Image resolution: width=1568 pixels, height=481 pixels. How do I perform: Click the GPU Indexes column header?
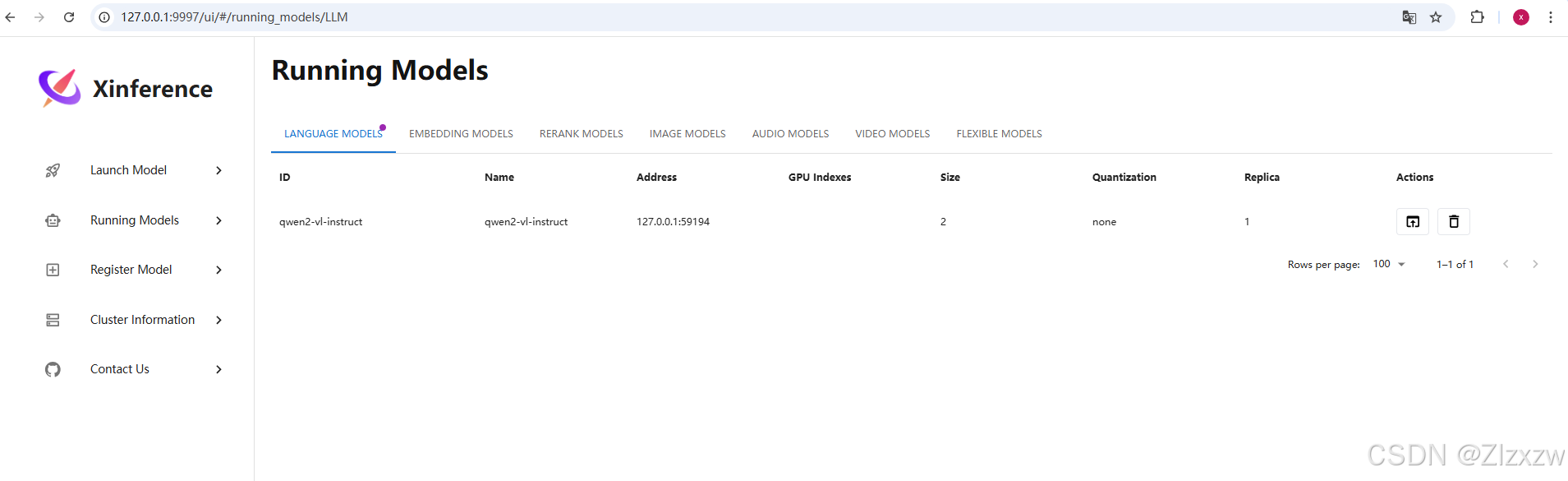(x=820, y=178)
